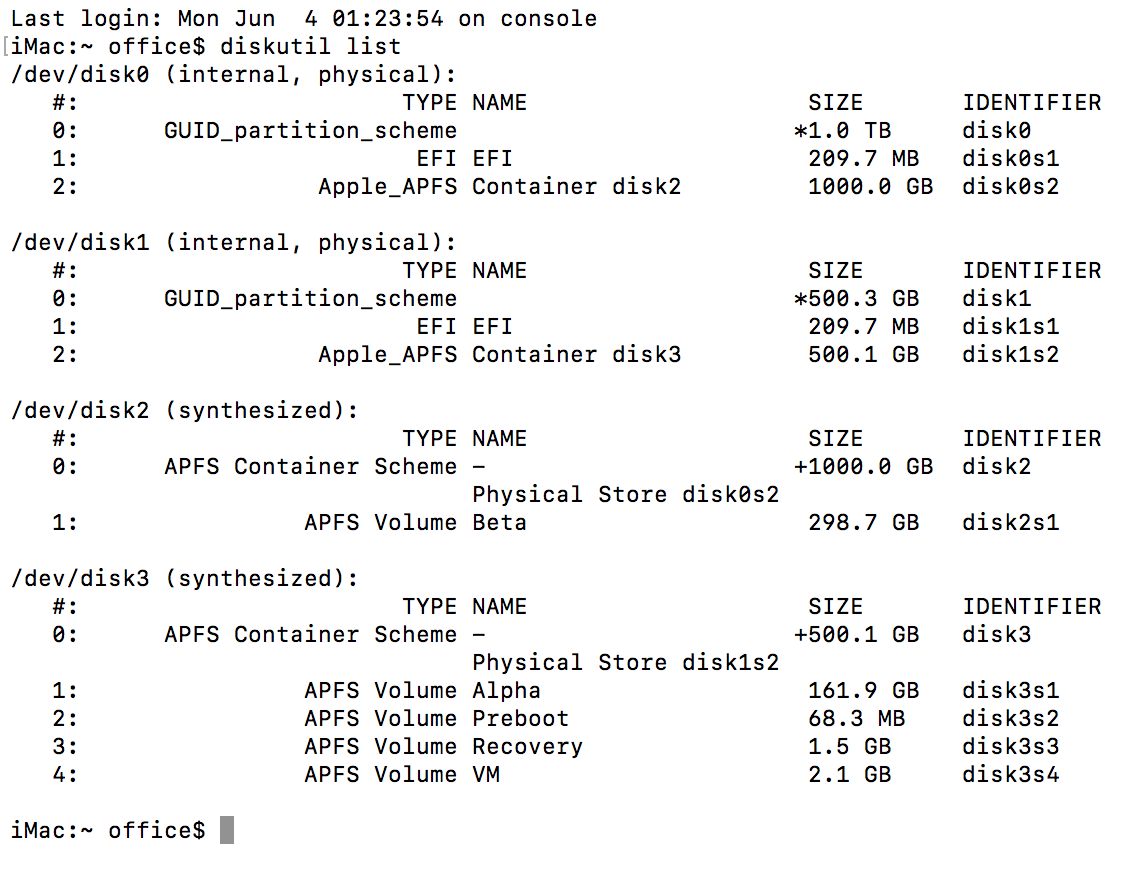Click the /dev/disk0 header line

234,75
